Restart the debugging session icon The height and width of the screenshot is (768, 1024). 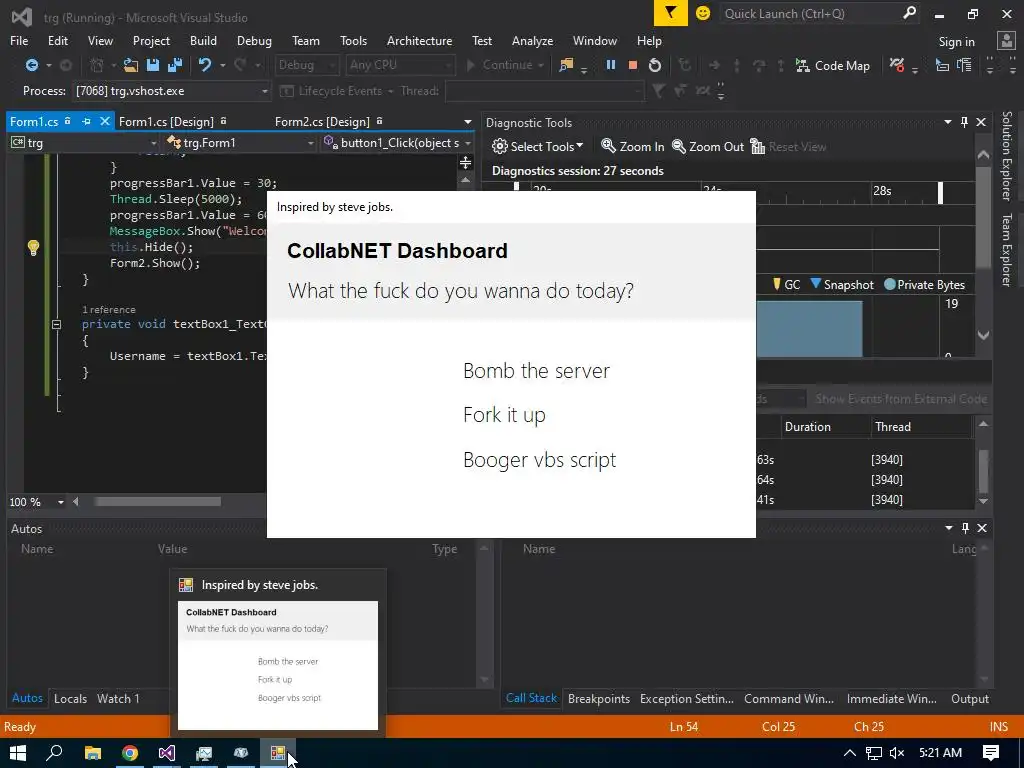(x=654, y=65)
